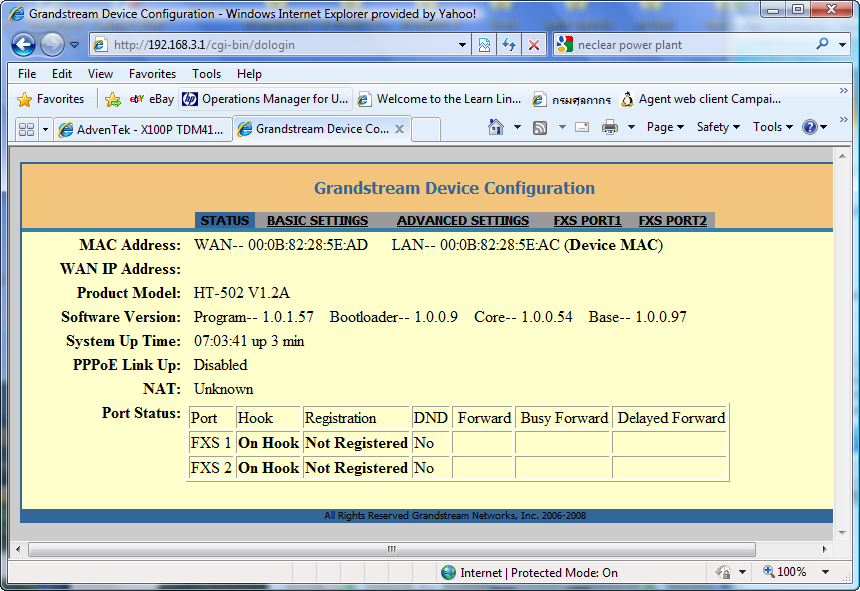Stop loading with the red X icon

pyautogui.click(x=534, y=45)
